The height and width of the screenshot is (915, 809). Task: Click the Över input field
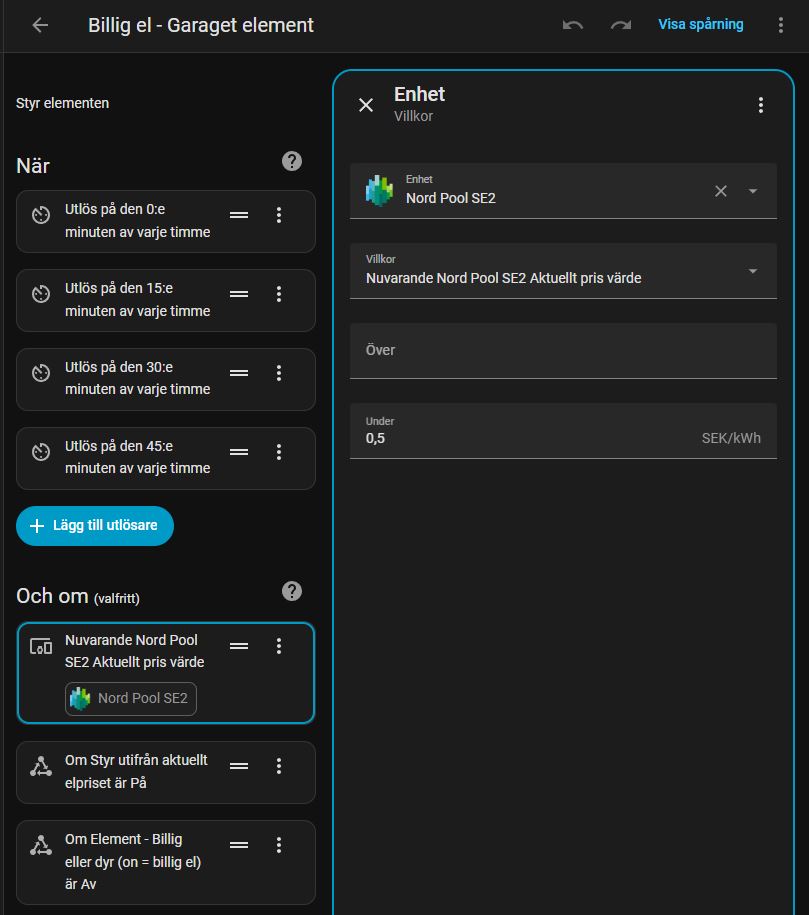(x=563, y=351)
